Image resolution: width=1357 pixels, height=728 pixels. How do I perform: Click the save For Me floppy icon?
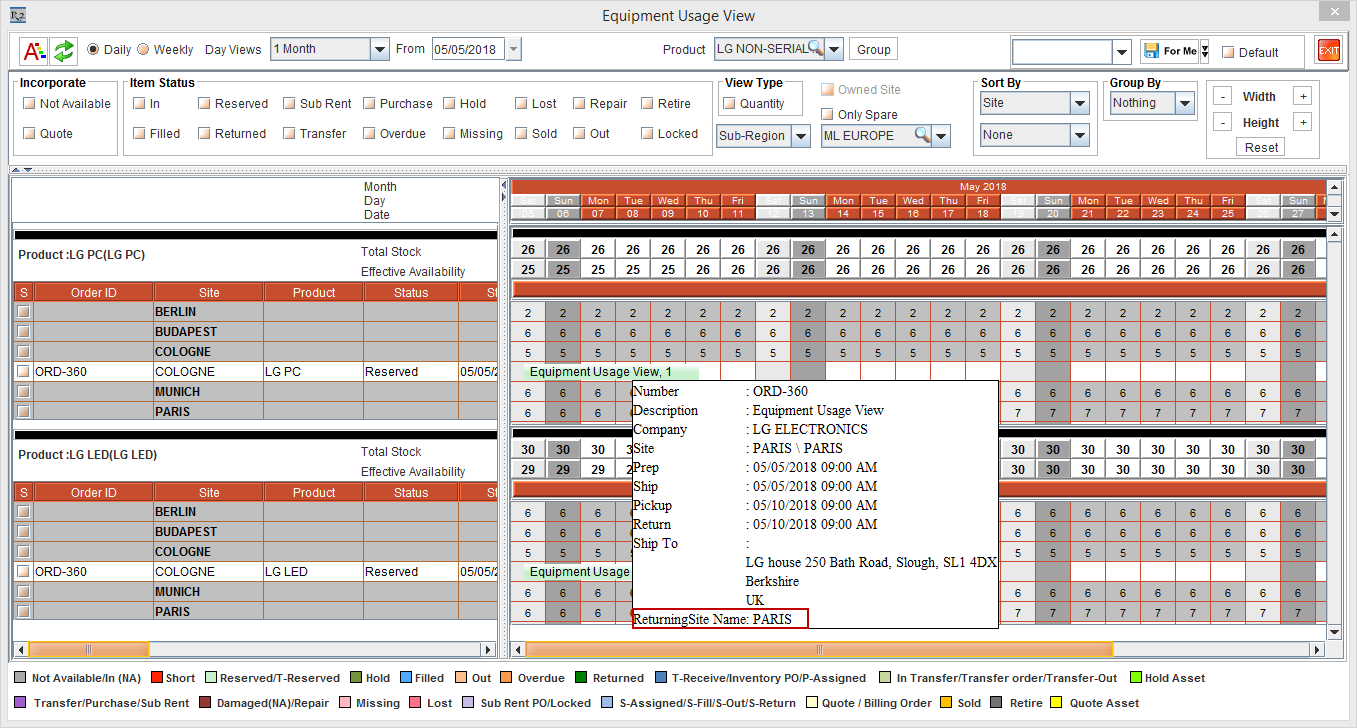pyautogui.click(x=1150, y=51)
